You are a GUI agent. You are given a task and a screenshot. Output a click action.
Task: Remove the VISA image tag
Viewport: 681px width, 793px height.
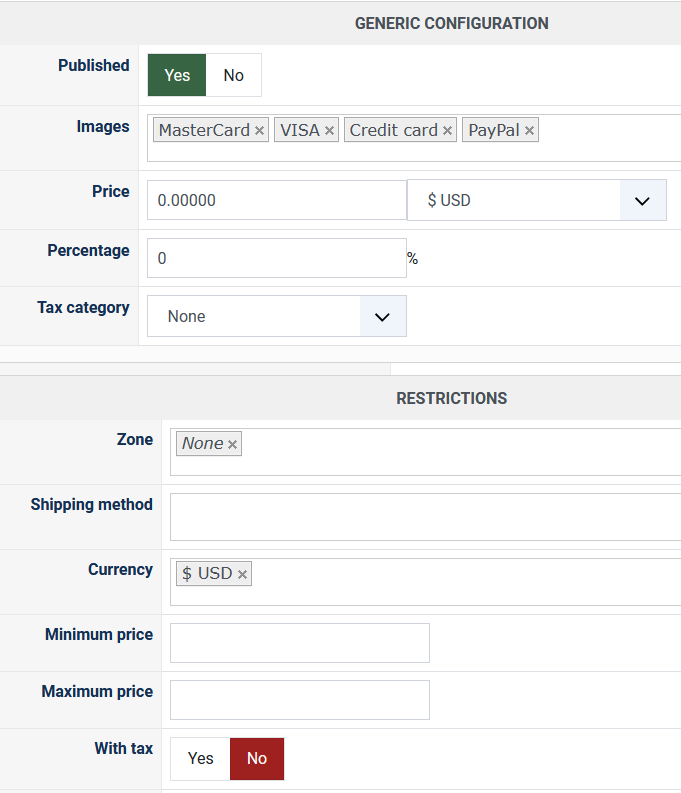[329, 131]
